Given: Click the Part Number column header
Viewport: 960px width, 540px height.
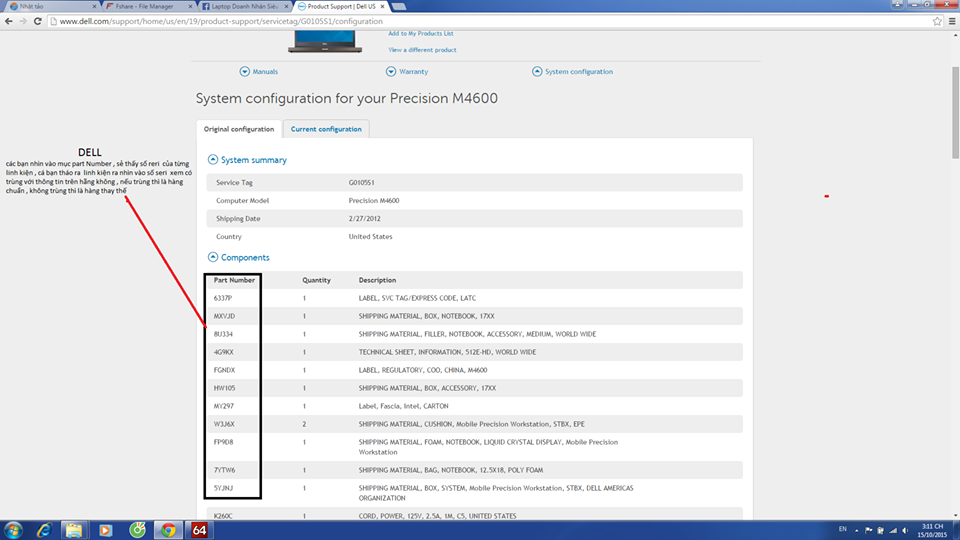Looking at the screenshot, I should click(x=234, y=280).
